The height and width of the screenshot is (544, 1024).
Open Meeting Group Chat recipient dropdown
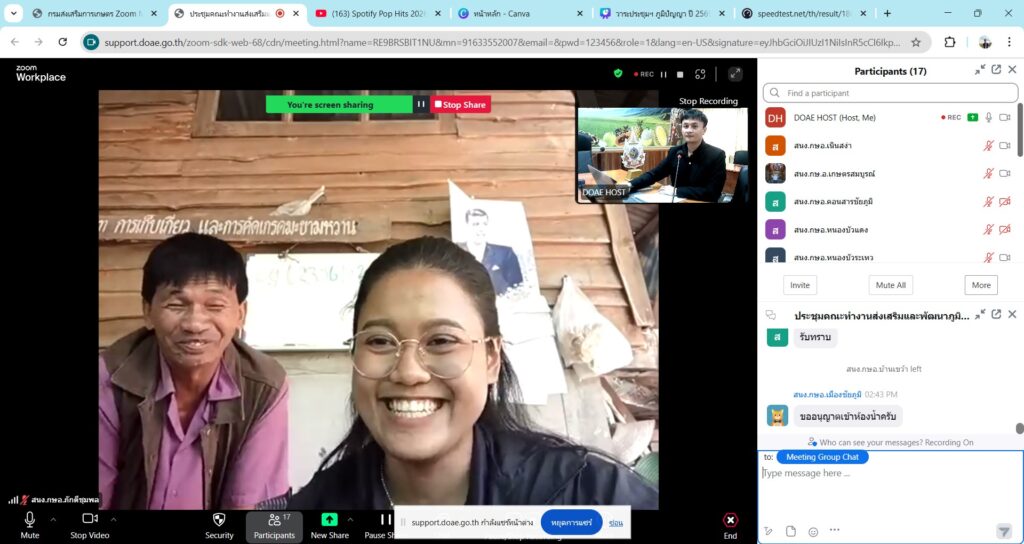click(x=822, y=457)
